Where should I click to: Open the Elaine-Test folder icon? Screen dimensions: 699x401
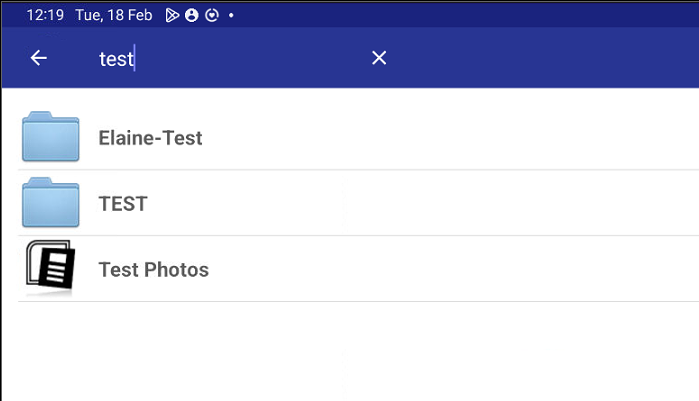tap(50, 137)
